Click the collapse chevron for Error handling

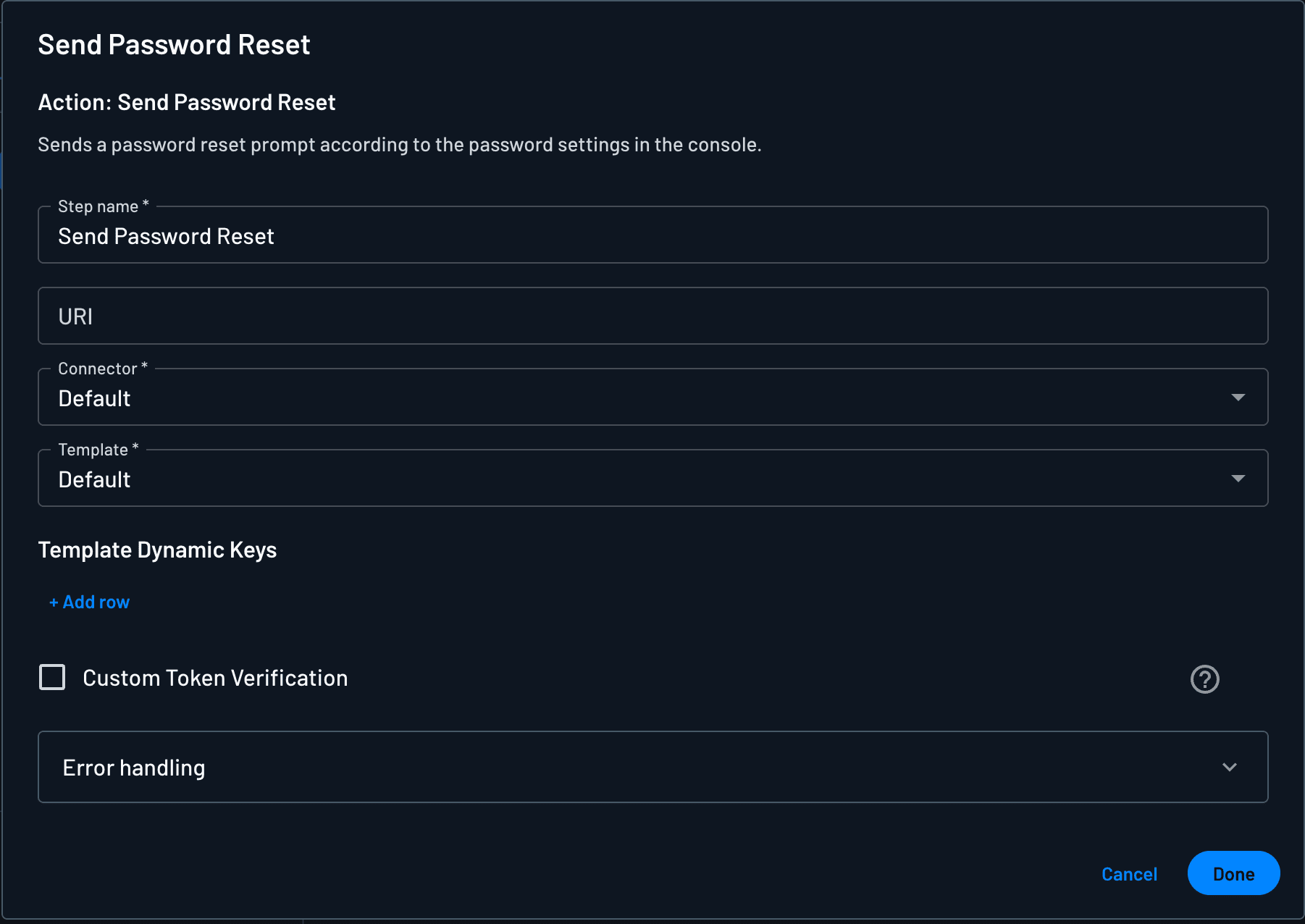pyautogui.click(x=1229, y=767)
